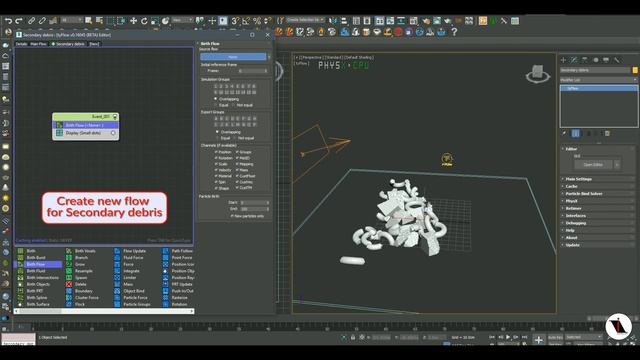Toggle the Velocity channel checkbox
This screenshot has width=640, height=360.
[216, 170]
